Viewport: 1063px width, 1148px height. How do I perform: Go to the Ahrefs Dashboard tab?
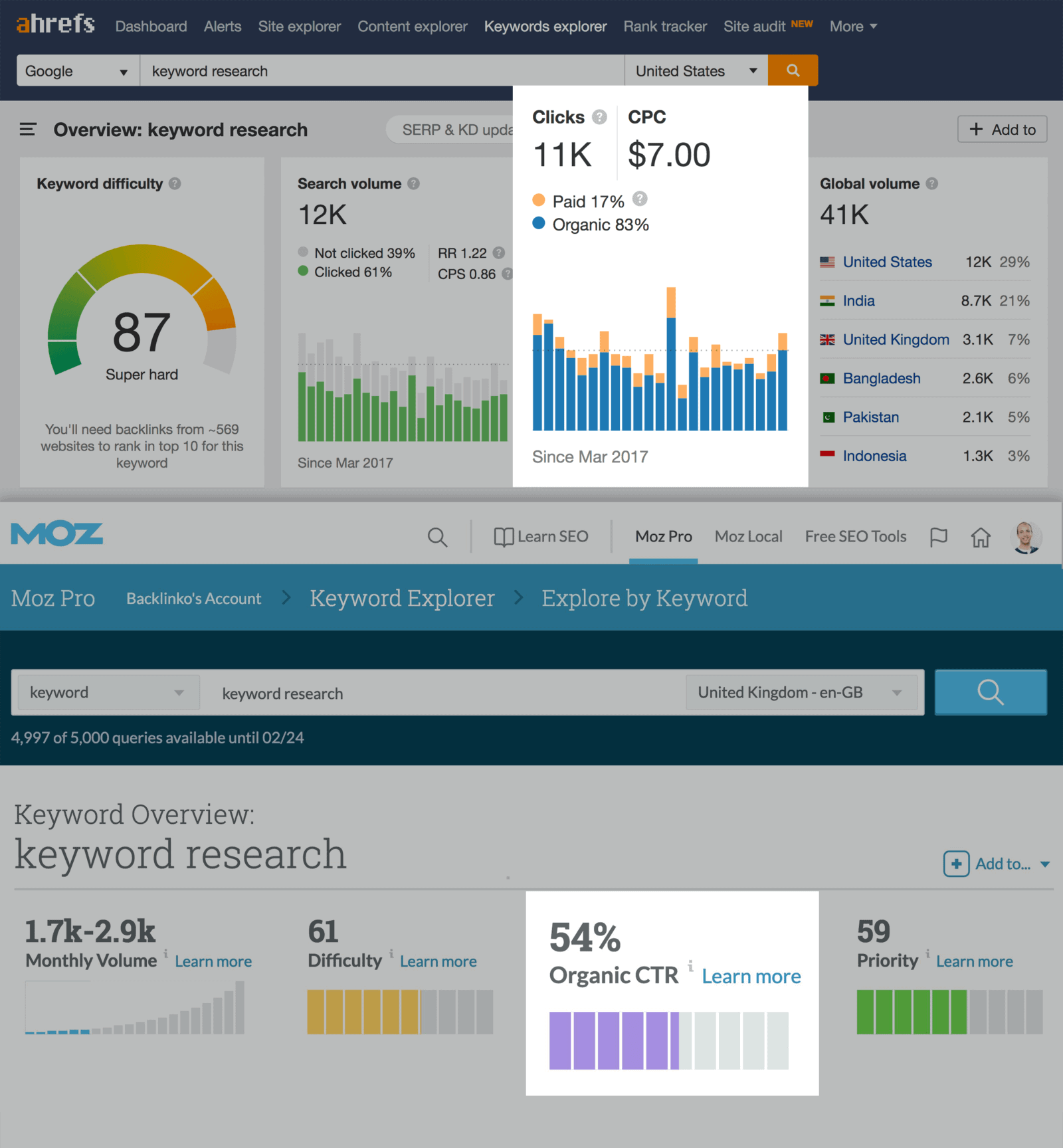[151, 27]
